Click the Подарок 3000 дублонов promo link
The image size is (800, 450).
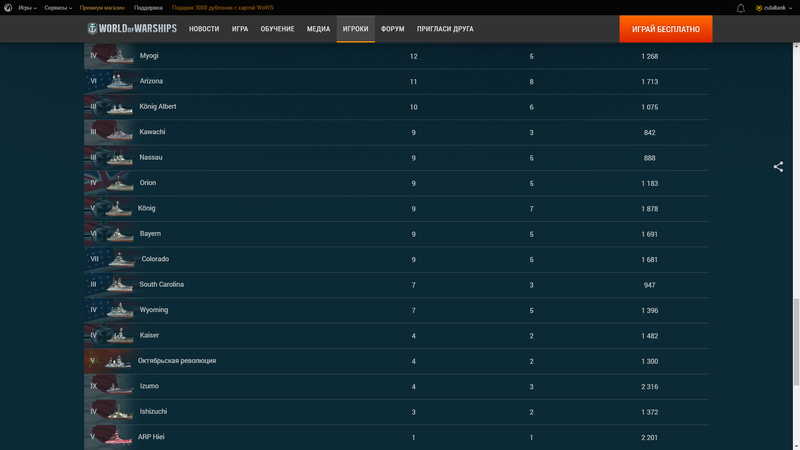point(222,8)
